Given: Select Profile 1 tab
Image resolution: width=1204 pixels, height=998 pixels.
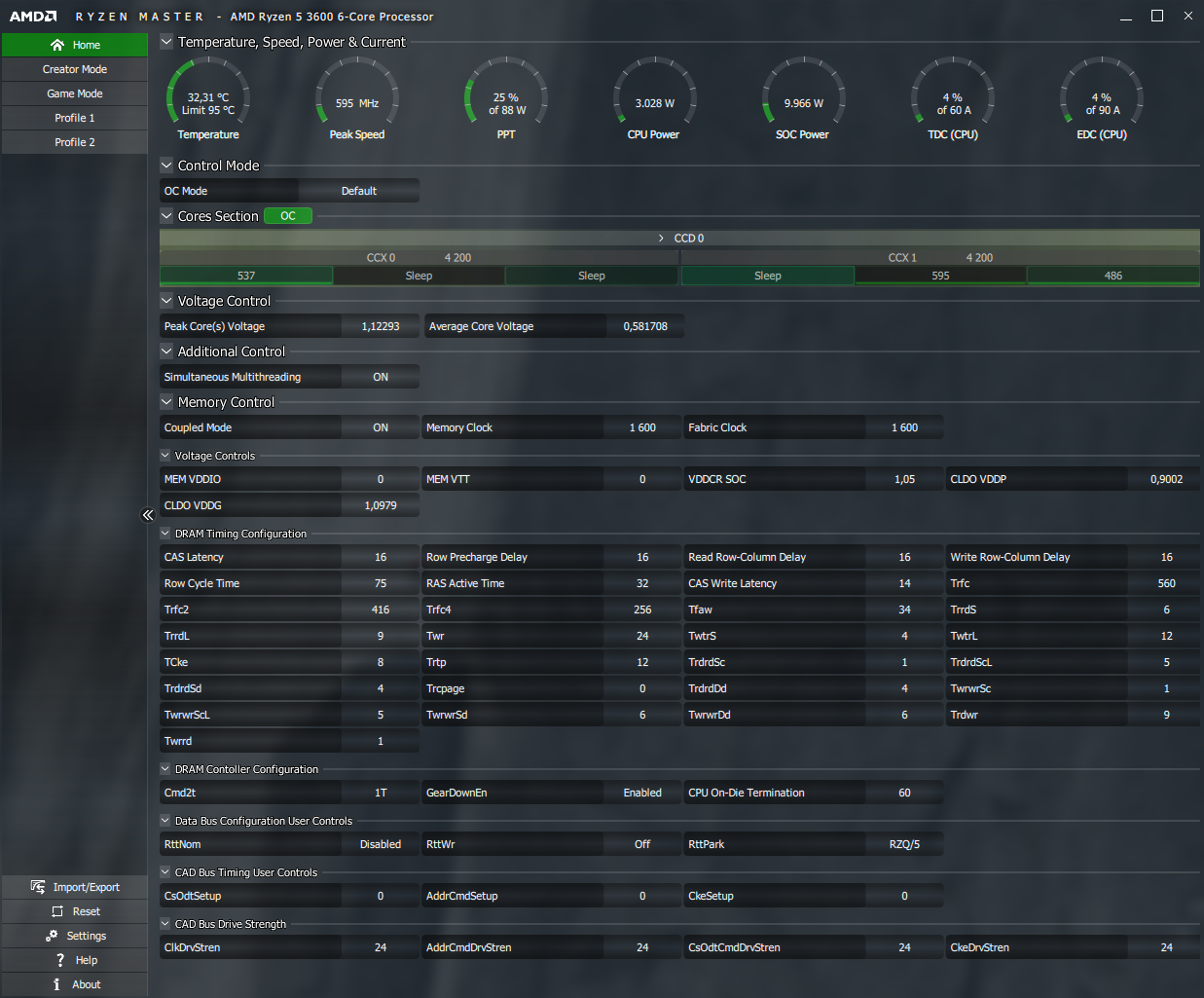Looking at the screenshot, I should [x=74, y=118].
